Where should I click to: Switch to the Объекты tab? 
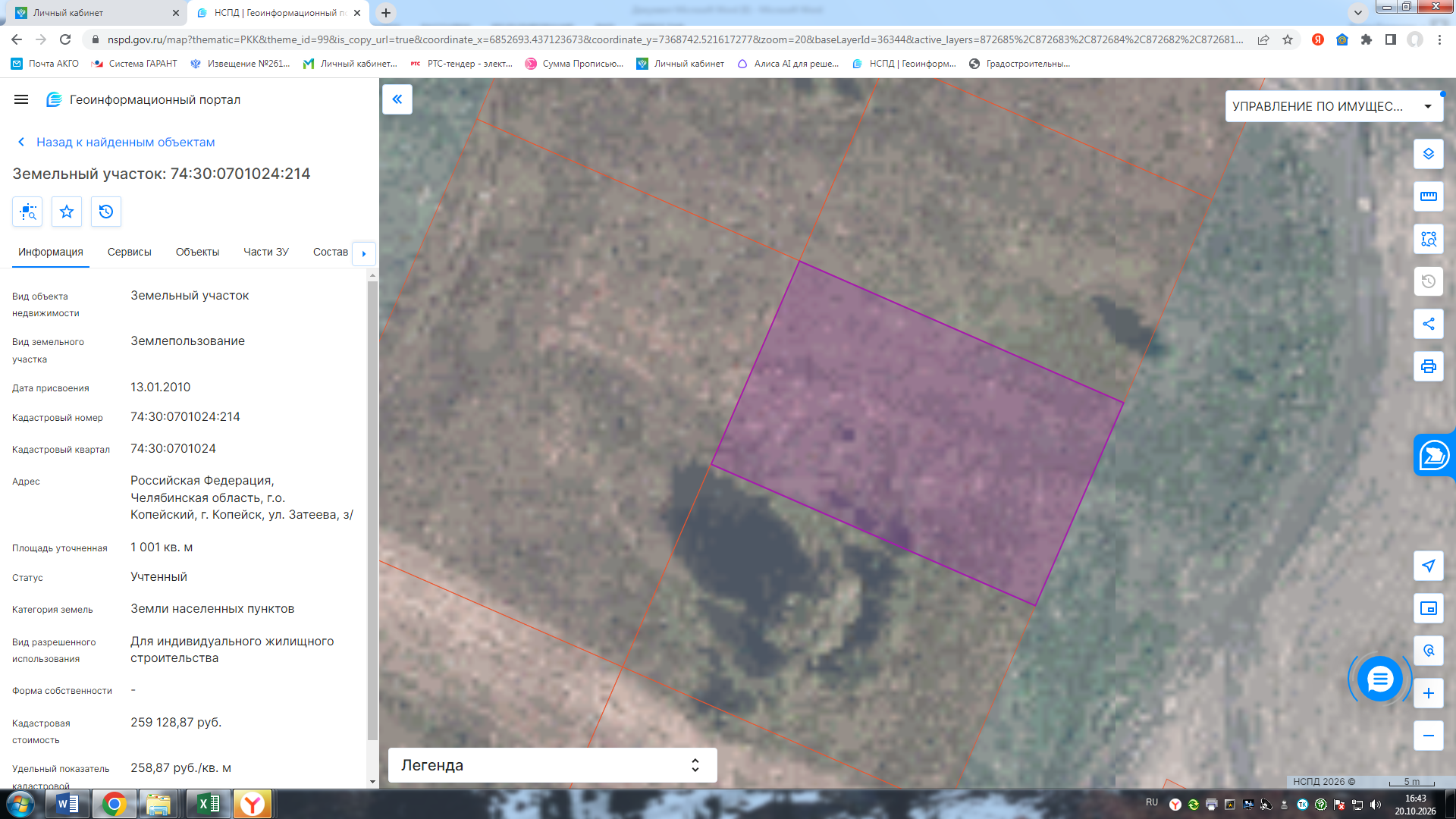197,252
